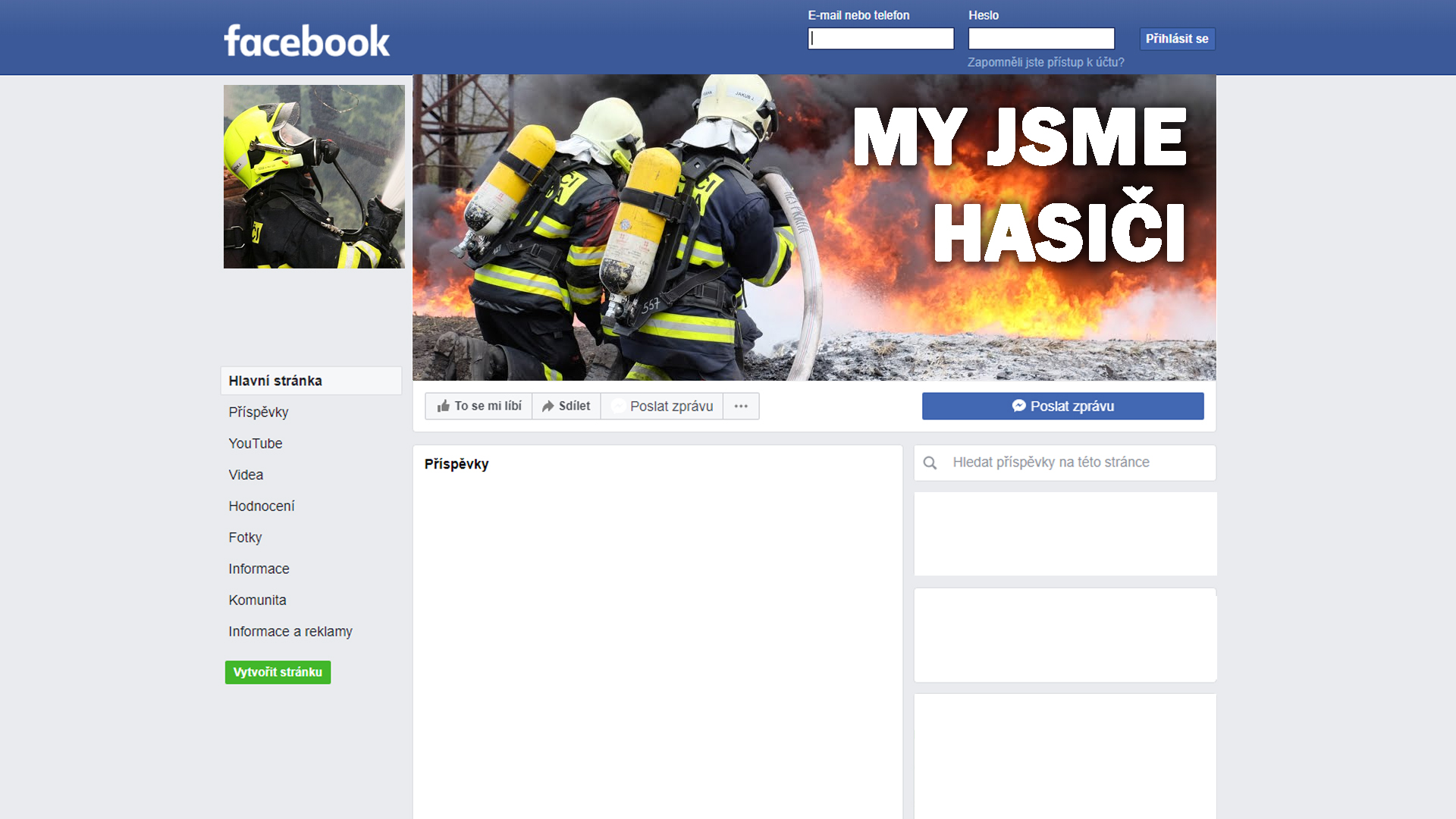Search in Hledat příspěvky na této stránce

(1065, 463)
